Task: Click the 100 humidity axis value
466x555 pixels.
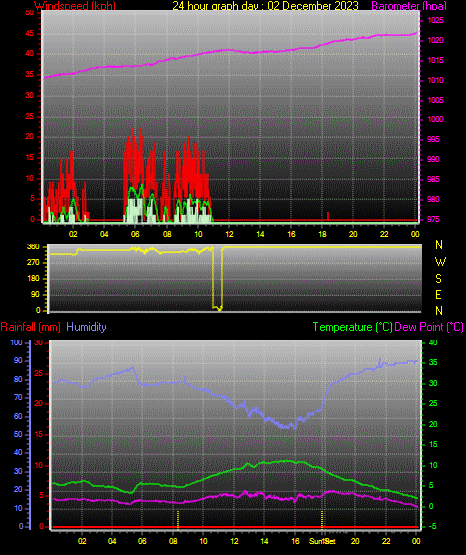Action: click(17, 342)
